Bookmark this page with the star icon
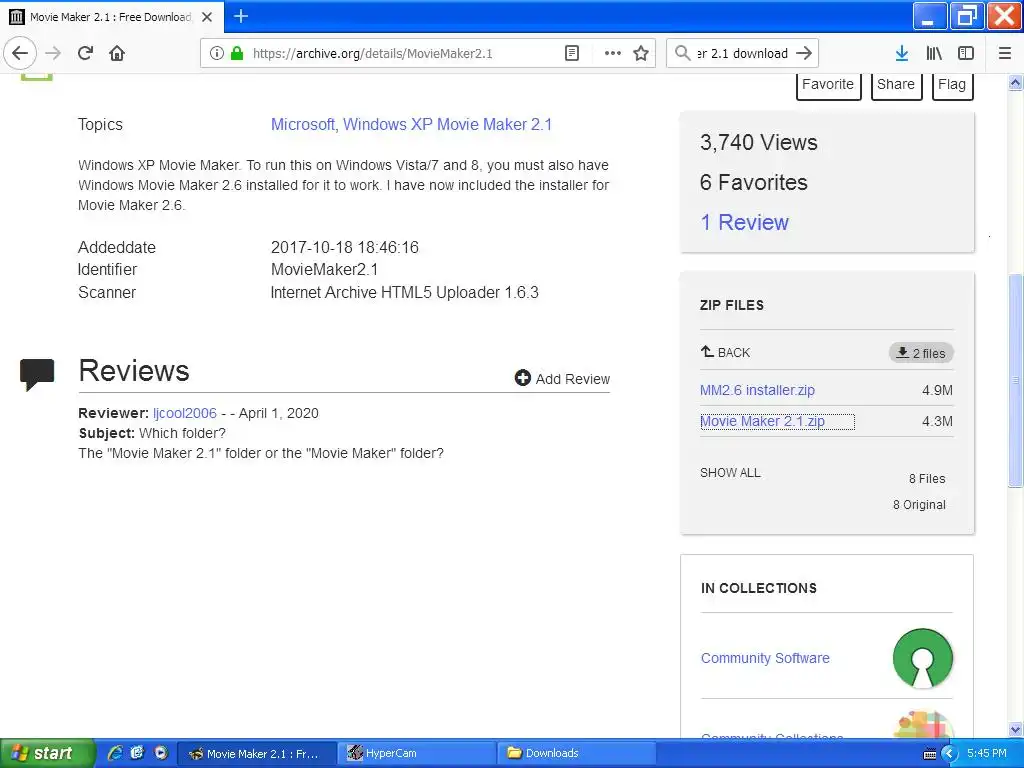 coord(641,53)
